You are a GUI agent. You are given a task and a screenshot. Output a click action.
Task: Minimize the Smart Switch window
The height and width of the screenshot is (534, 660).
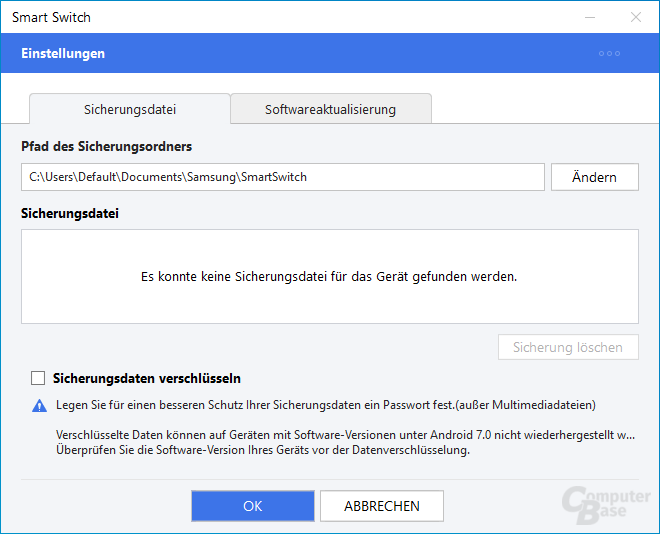point(590,17)
